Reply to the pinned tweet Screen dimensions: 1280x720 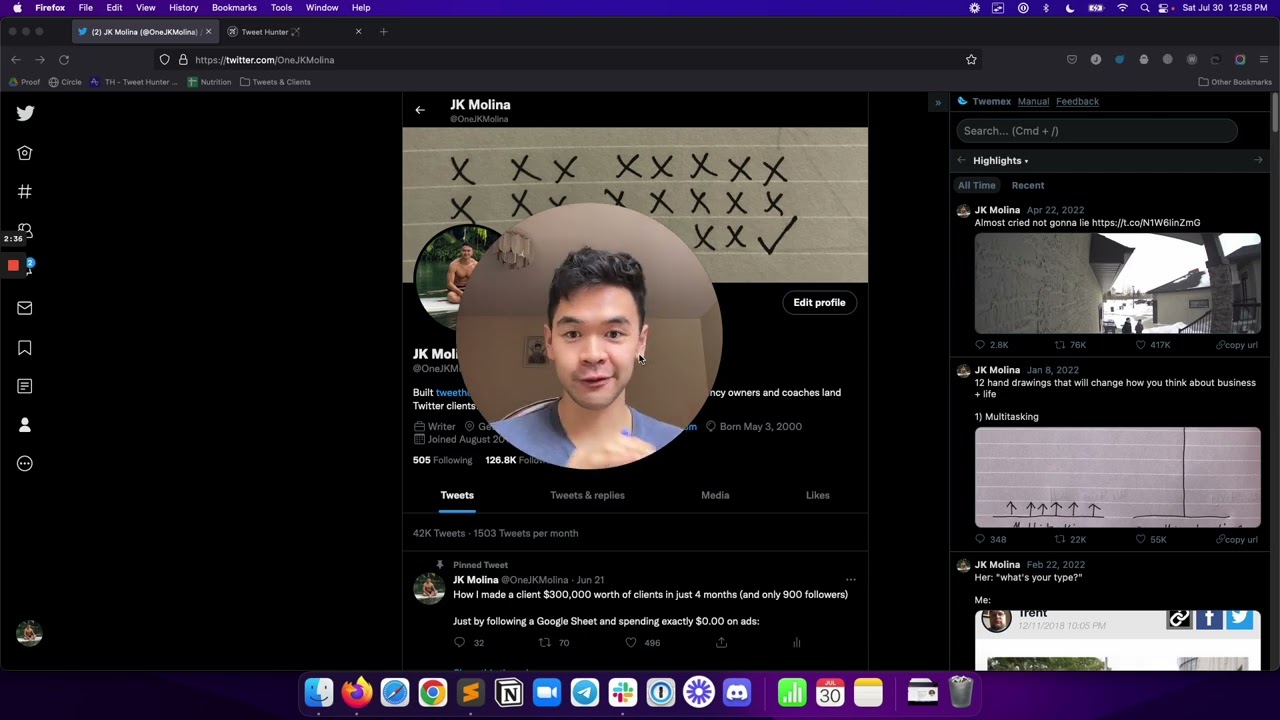pos(459,643)
